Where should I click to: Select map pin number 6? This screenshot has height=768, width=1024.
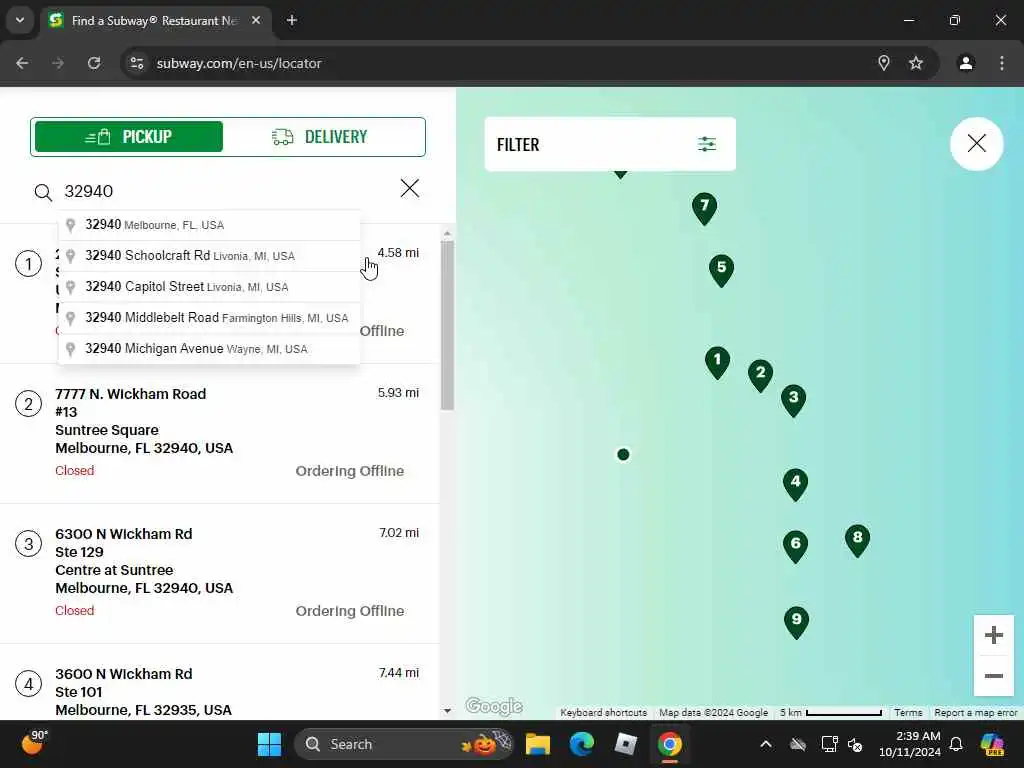pyautogui.click(x=795, y=546)
